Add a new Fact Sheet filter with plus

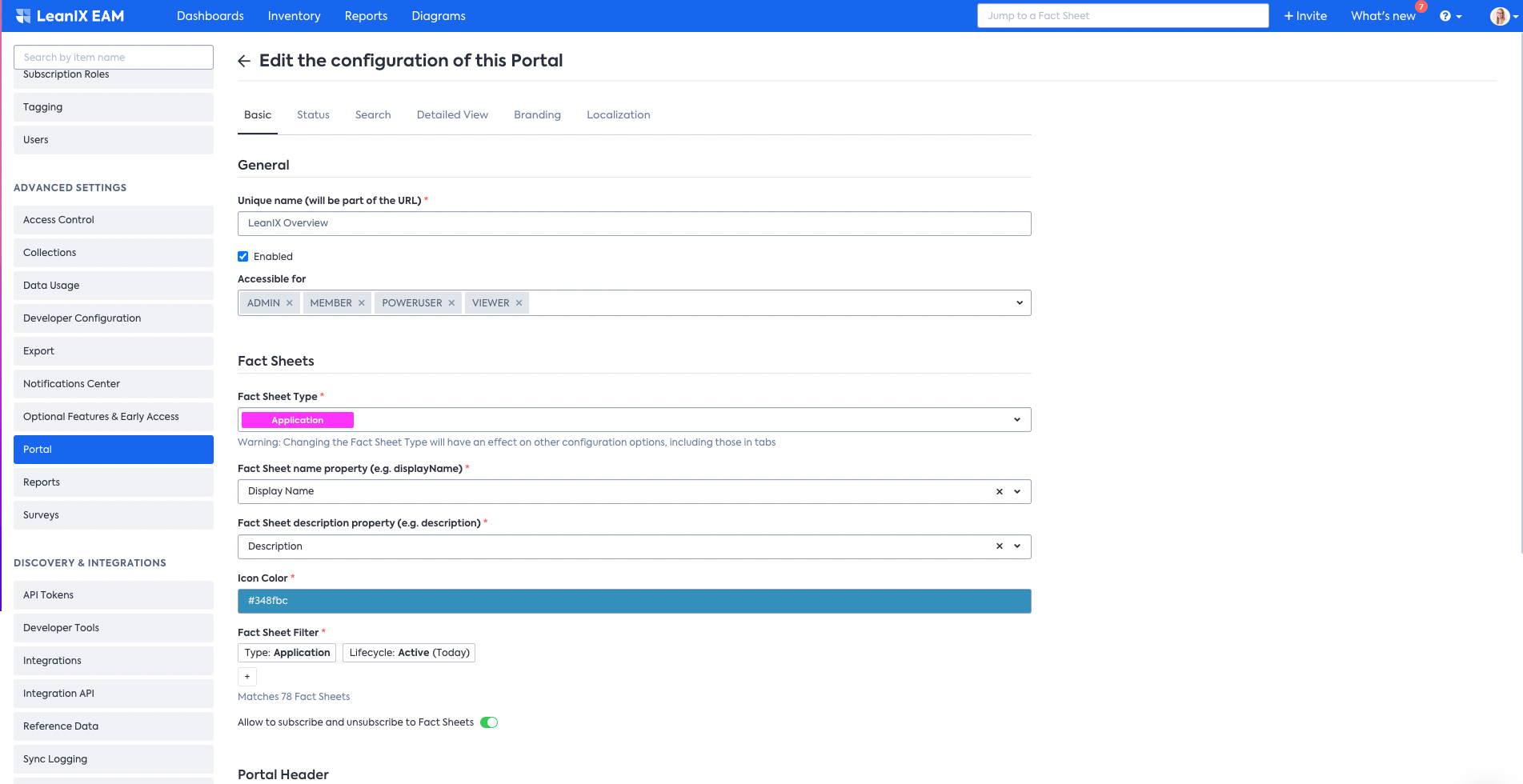[x=247, y=677]
